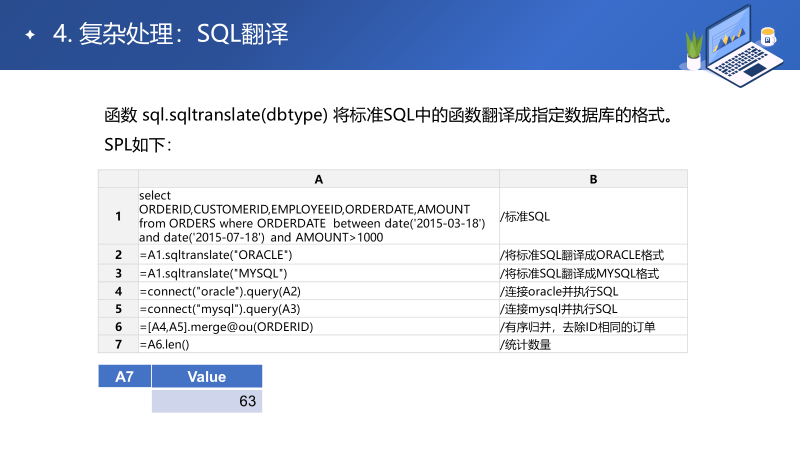Screen dimensions: 800x450
Task: Select row header 7 in the SPL grid
Action: click(x=118, y=345)
